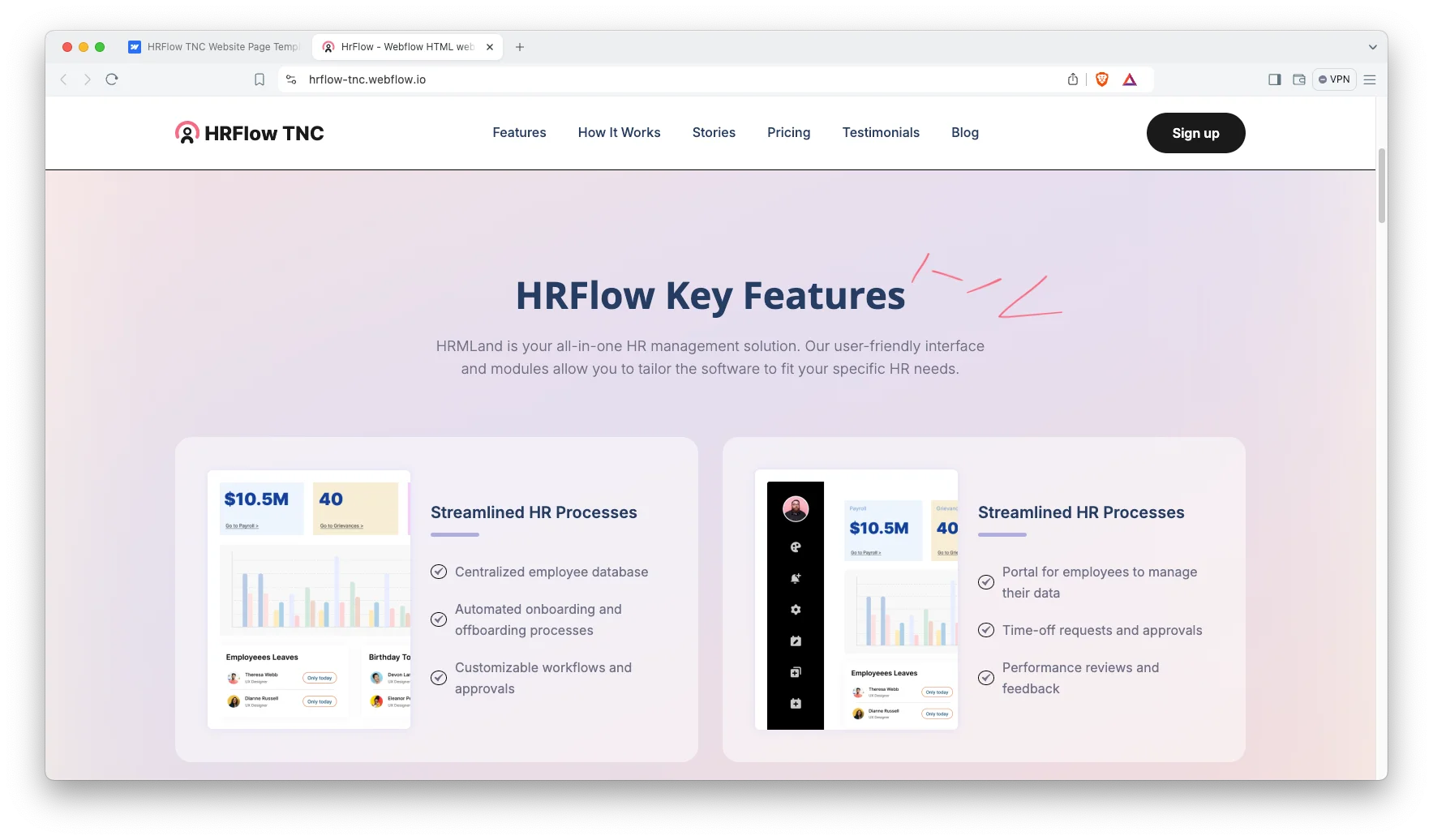Click the bookmark icon in the address bar
The height and width of the screenshot is (840, 1433).
tap(260, 79)
